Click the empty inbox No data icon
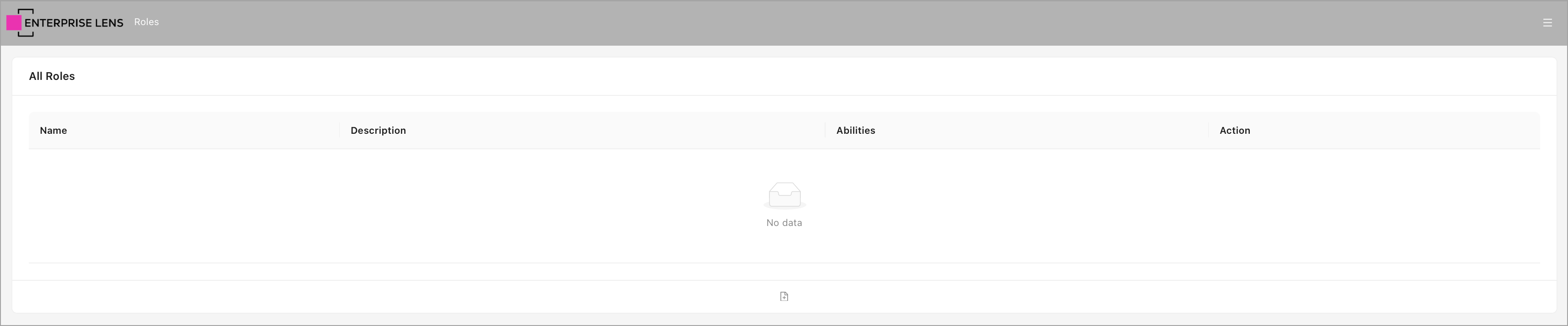Image resolution: width=1568 pixels, height=326 pixels. (784, 195)
